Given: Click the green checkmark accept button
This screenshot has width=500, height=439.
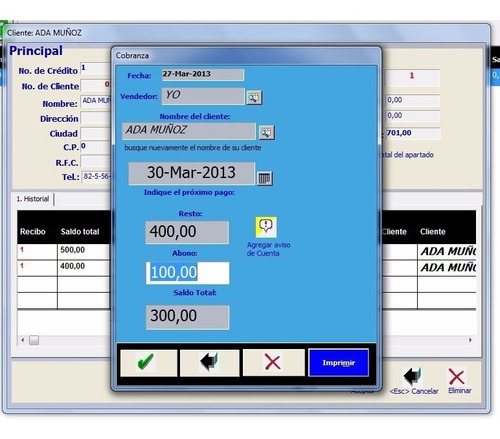Looking at the screenshot, I should pos(149,363).
